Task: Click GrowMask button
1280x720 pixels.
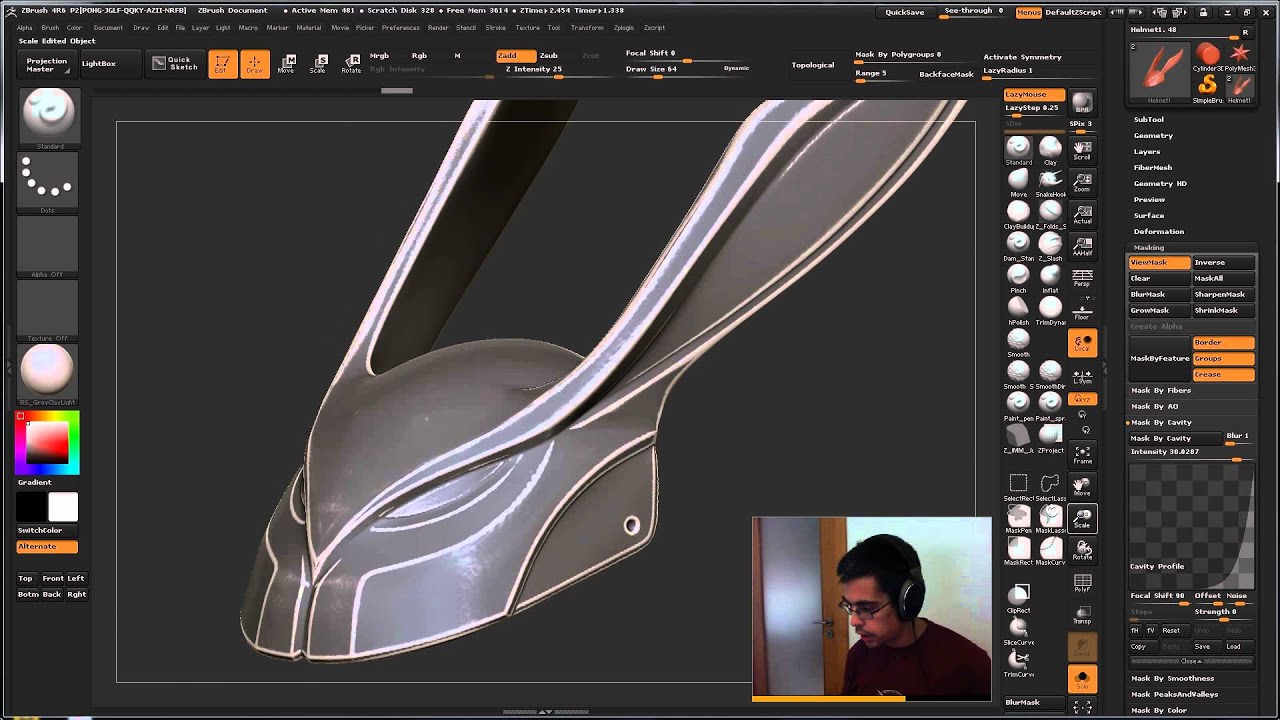Action: pos(1159,310)
